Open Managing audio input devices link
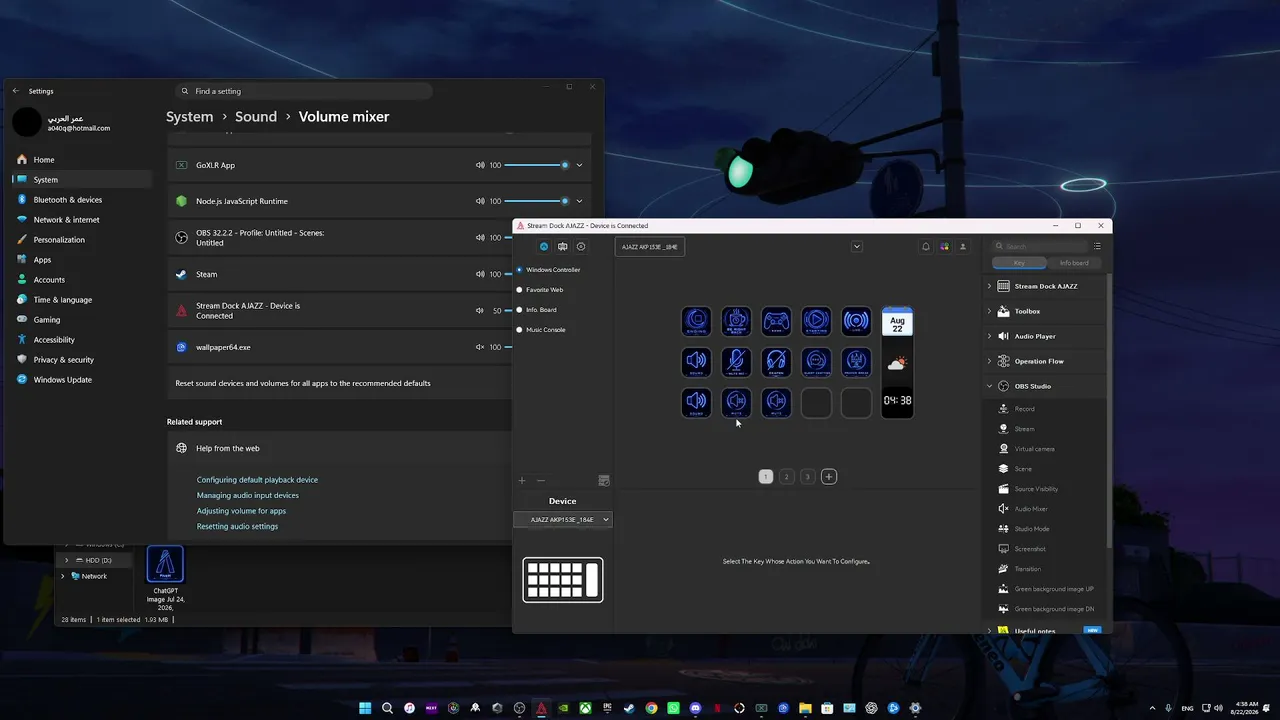This screenshot has height=720, width=1280. click(x=248, y=496)
